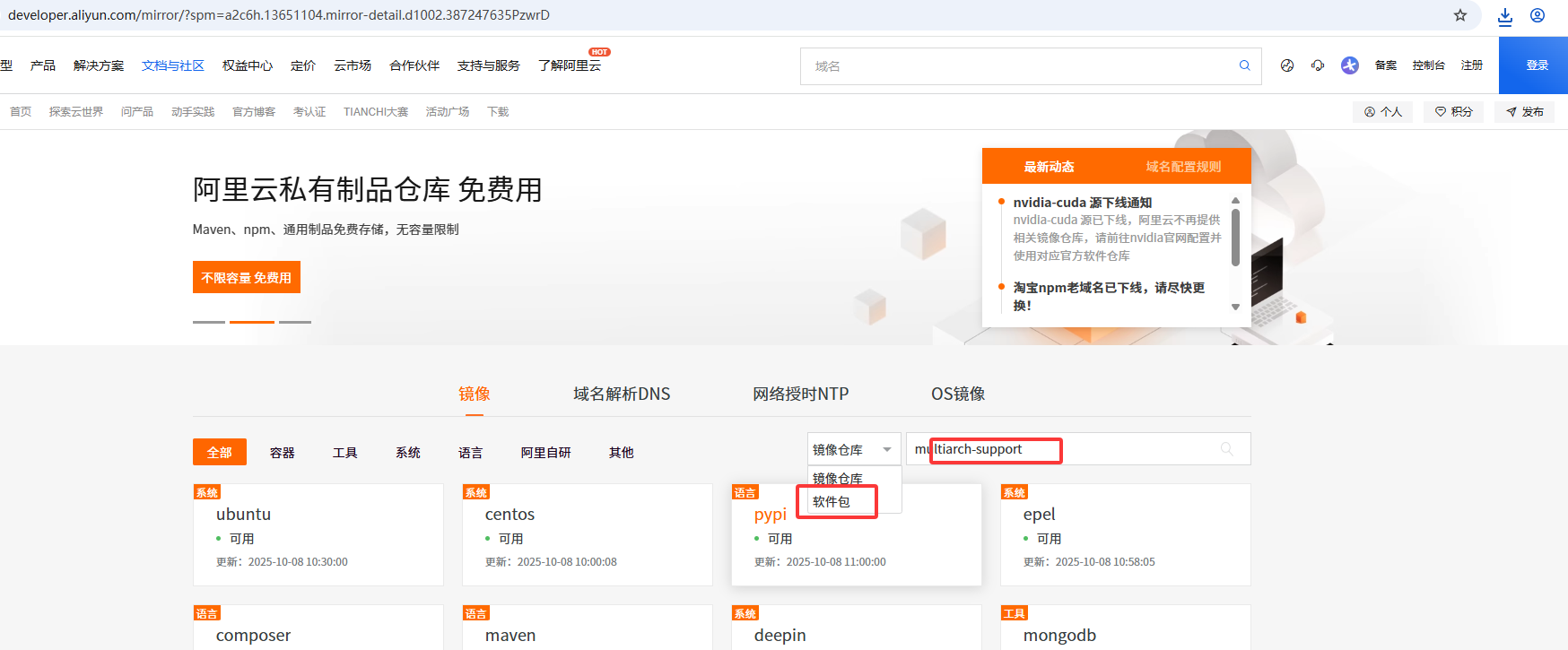Open the ubuntu mirror card
Image resolution: width=1568 pixels, height=650 pixels.
coord(318,535)
